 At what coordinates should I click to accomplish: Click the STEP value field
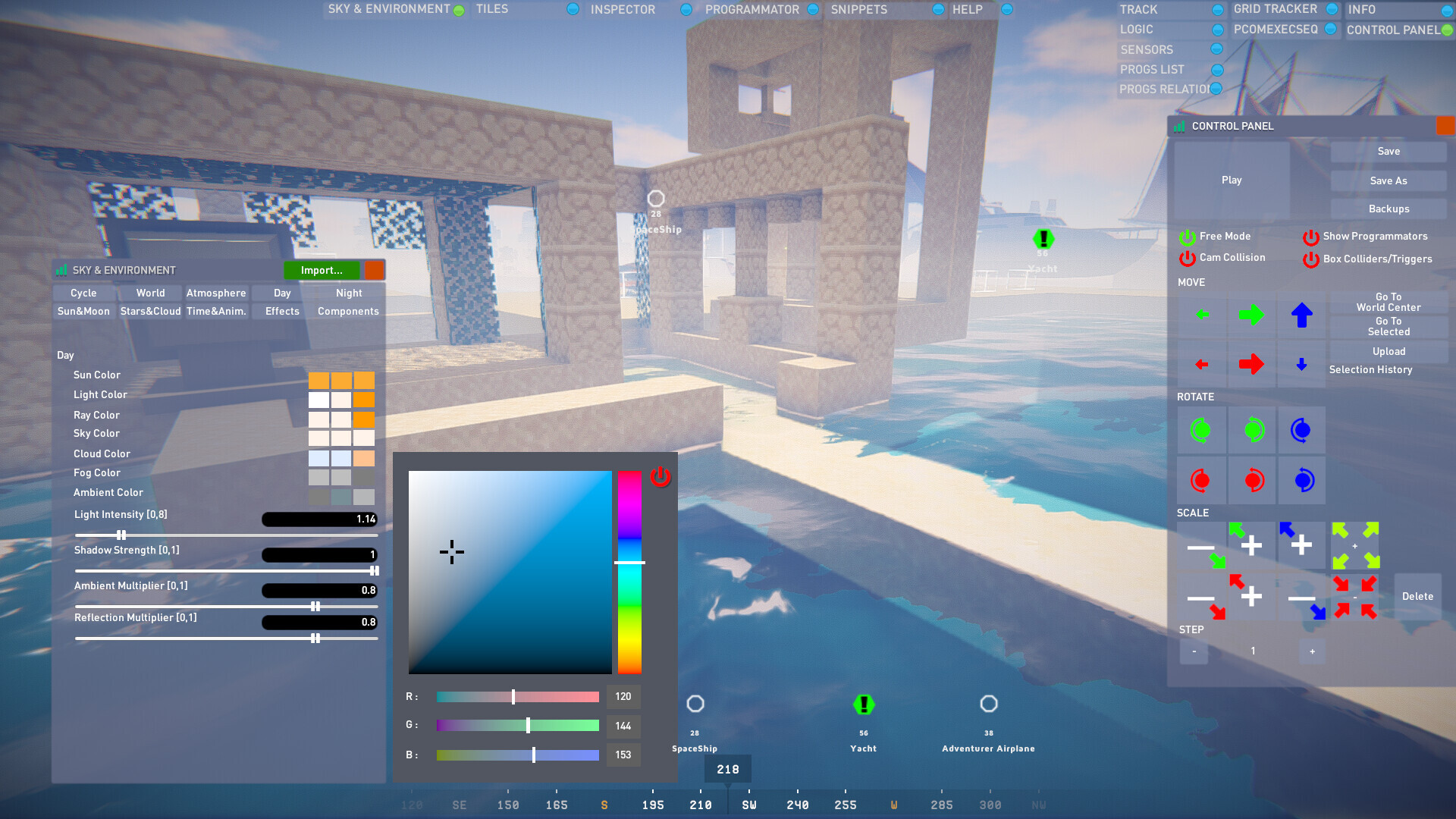coord(1253,651)
